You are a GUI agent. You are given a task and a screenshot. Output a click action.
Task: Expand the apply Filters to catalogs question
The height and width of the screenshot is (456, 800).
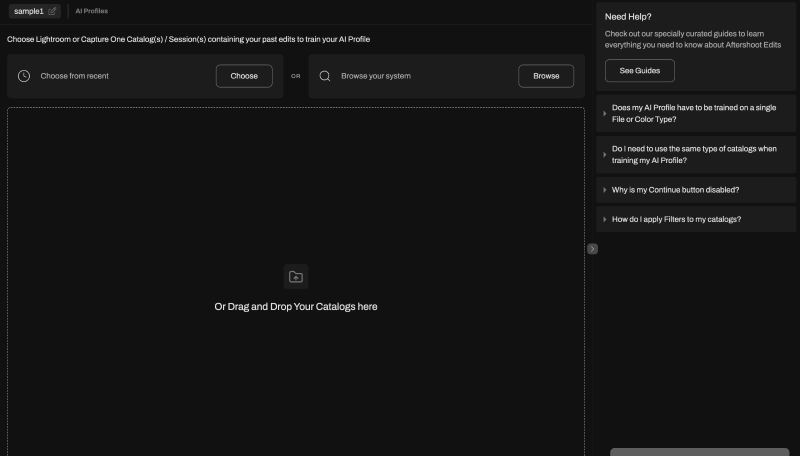(696, 219)
